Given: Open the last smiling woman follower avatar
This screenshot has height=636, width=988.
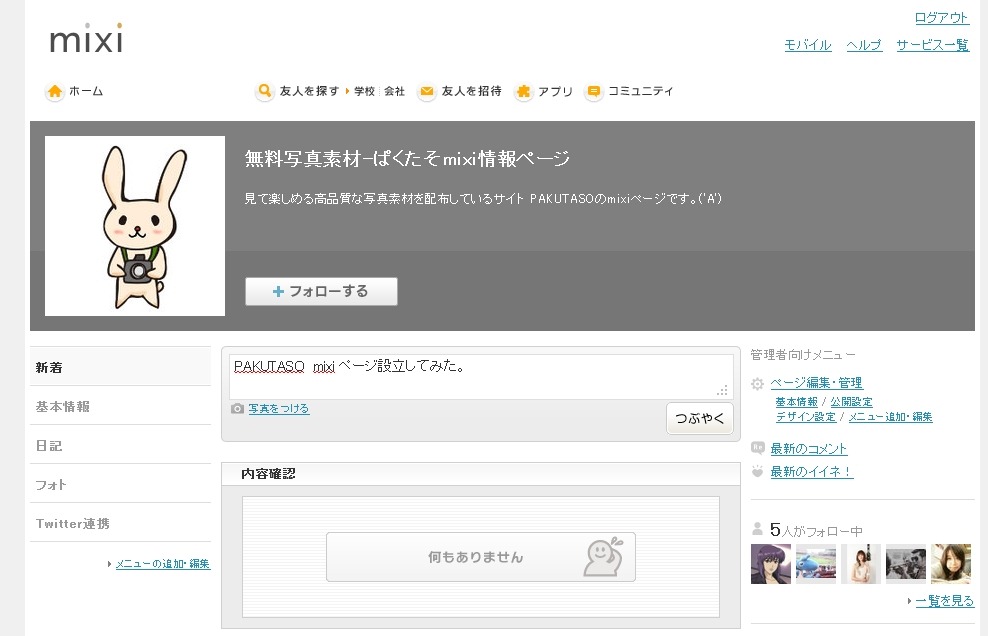Looking at the screenshot, I should (x=951, y=564).
